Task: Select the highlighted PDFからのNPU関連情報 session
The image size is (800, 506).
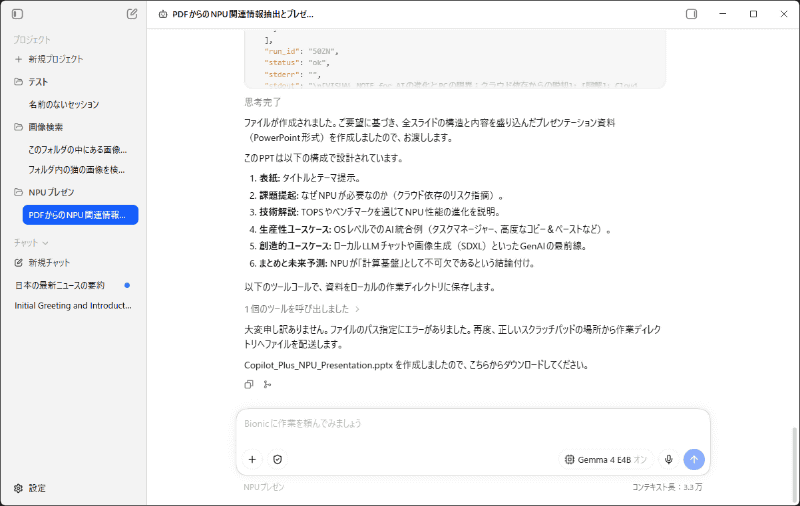Action: (81, 215)
